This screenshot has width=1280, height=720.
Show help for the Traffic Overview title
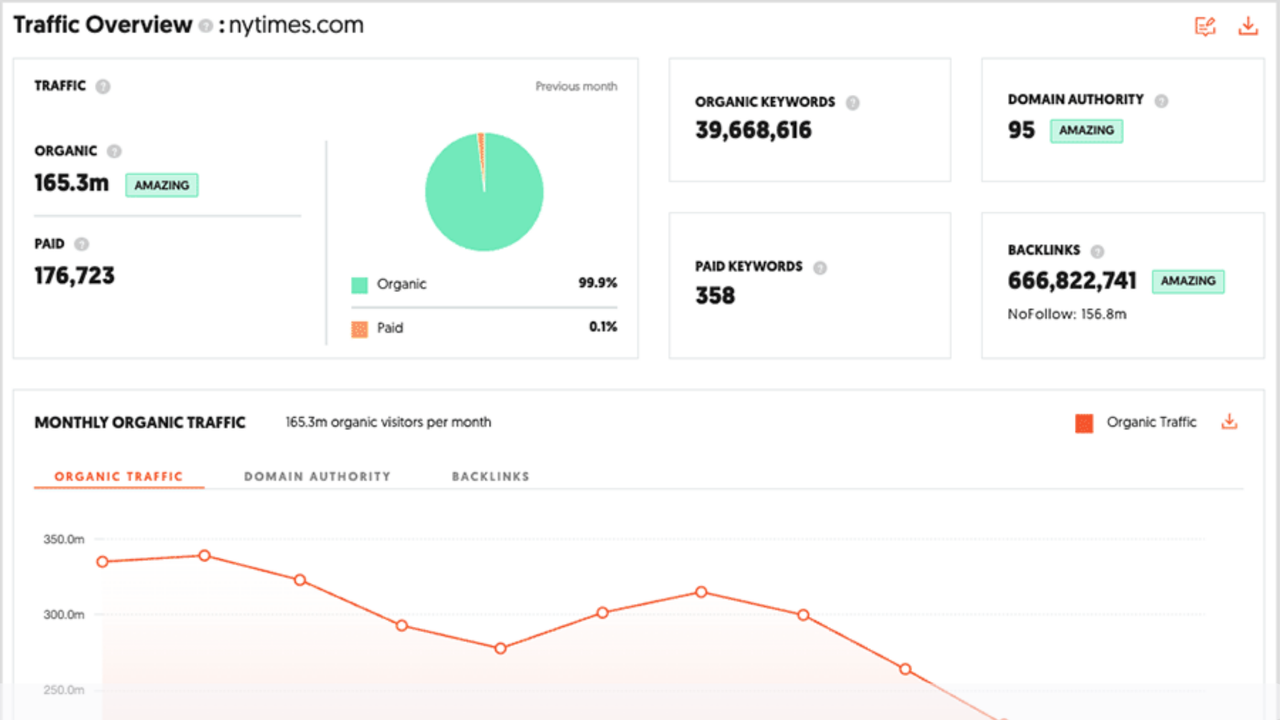205,27
